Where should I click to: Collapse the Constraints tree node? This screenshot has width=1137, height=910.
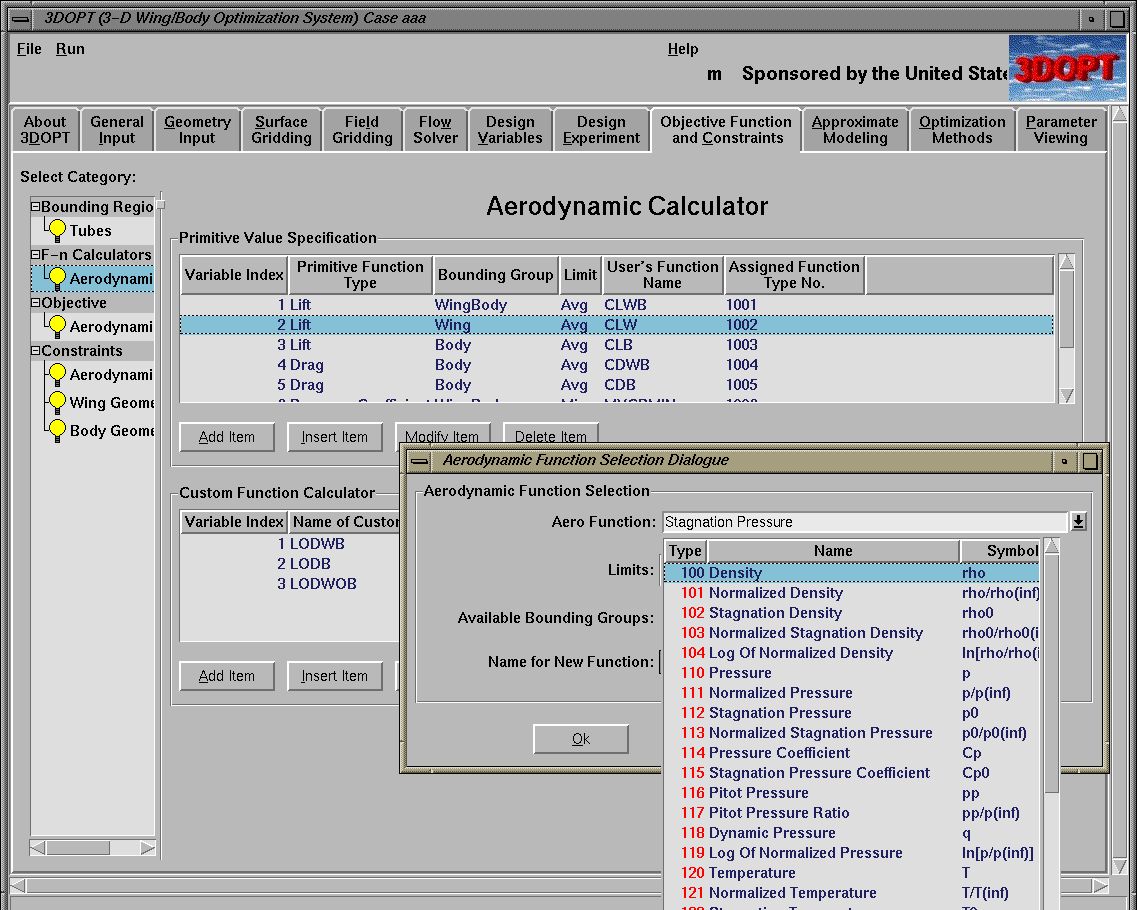click(x=35, y=350)
